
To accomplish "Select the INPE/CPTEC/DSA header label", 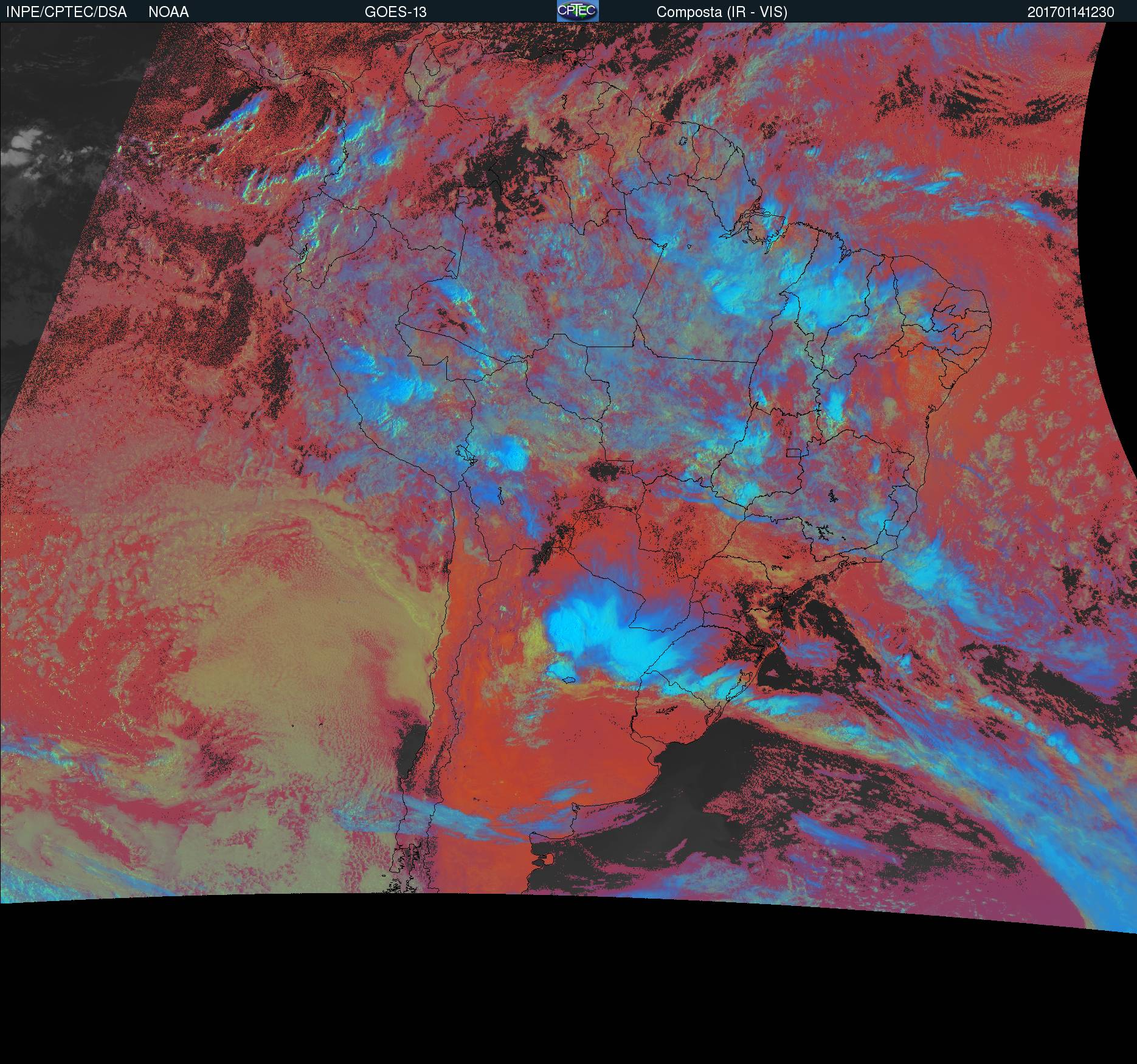I will click(x=66, y=12).
